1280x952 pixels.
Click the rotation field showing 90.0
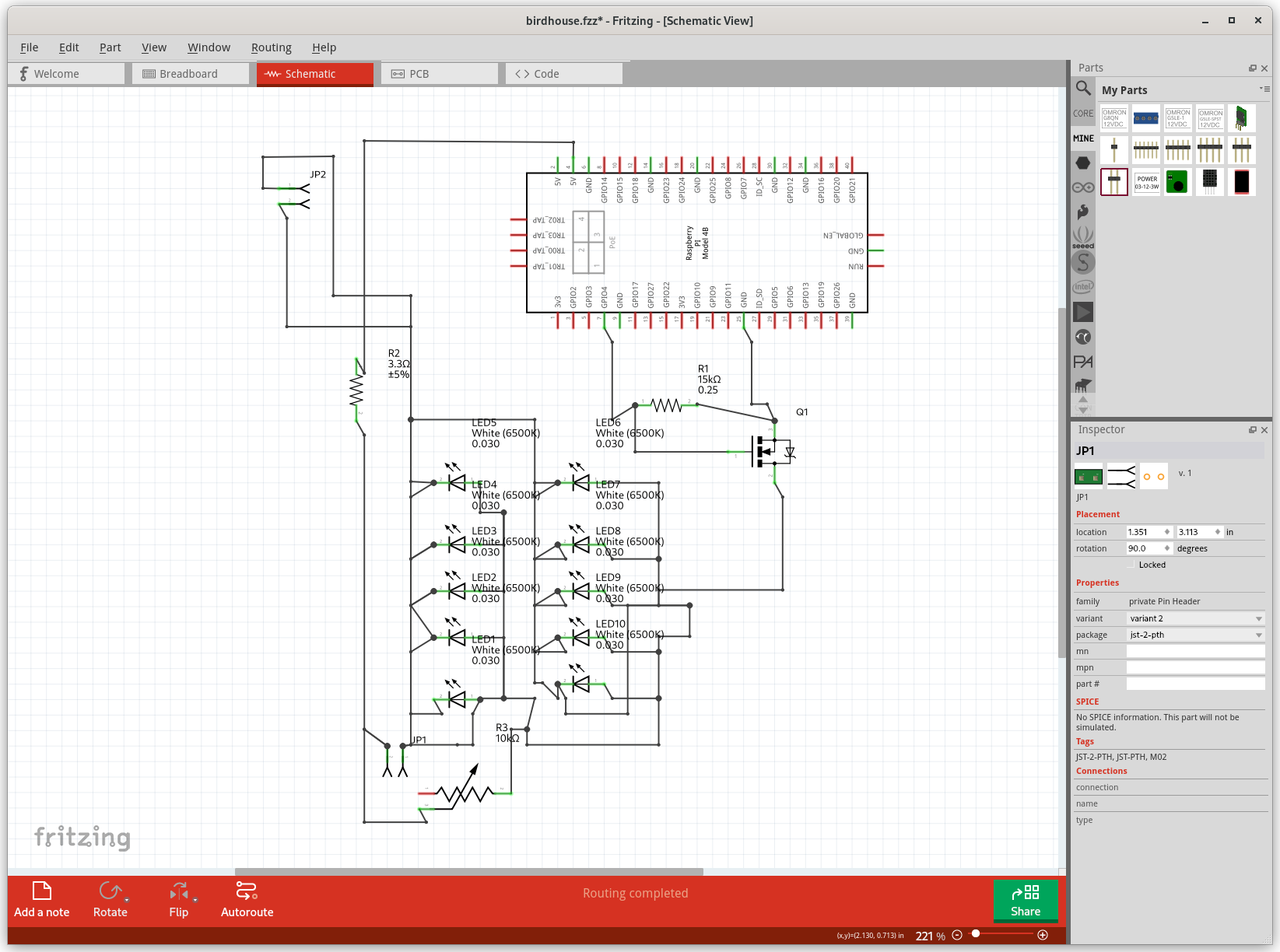click(1145, 548)
